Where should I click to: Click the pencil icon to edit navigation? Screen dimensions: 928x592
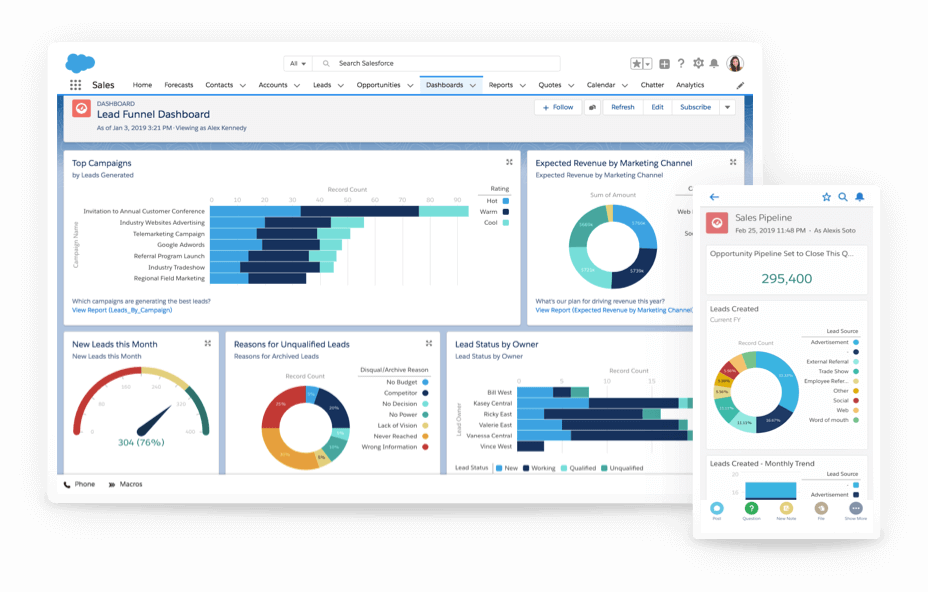740,85
